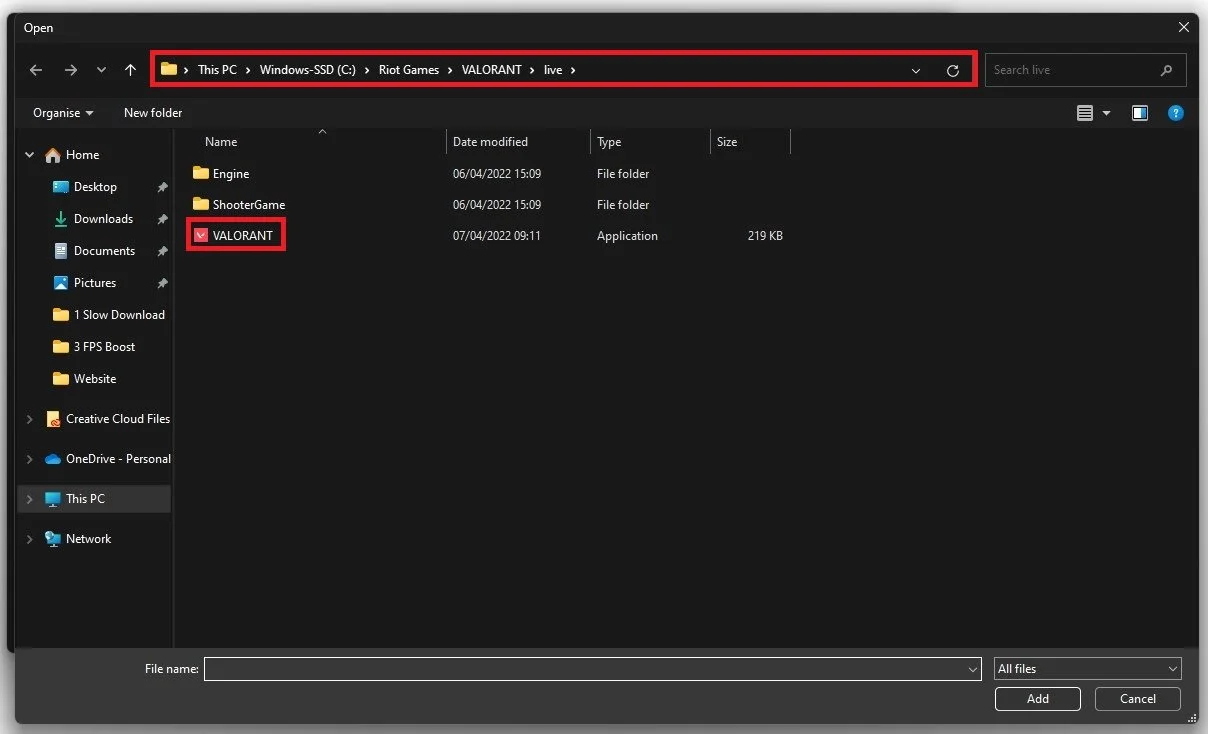Click the New folder button
The height and width of the screenshot is (734, 1208).
point(153,113)
